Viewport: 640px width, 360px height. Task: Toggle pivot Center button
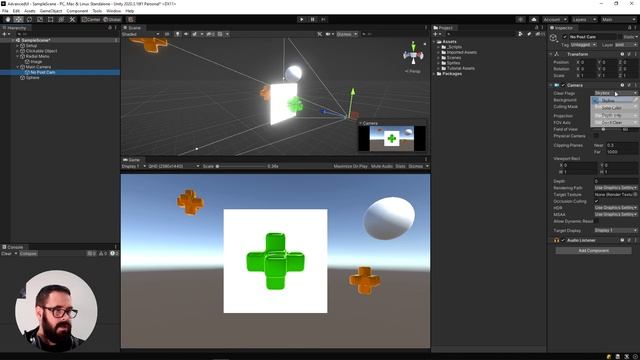click(91, 19)
